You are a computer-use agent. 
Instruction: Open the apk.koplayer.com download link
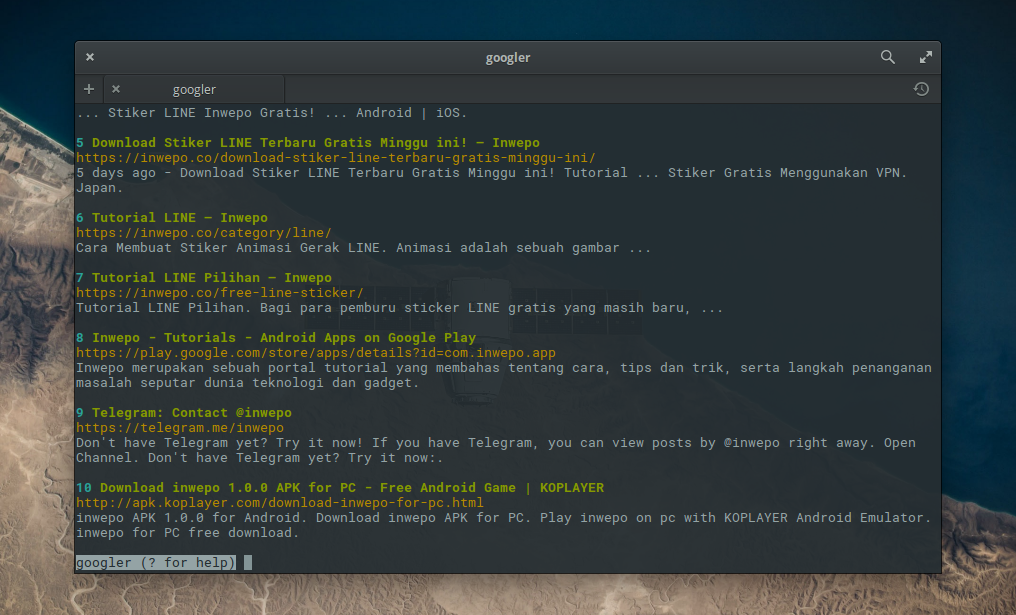point(279,503)
